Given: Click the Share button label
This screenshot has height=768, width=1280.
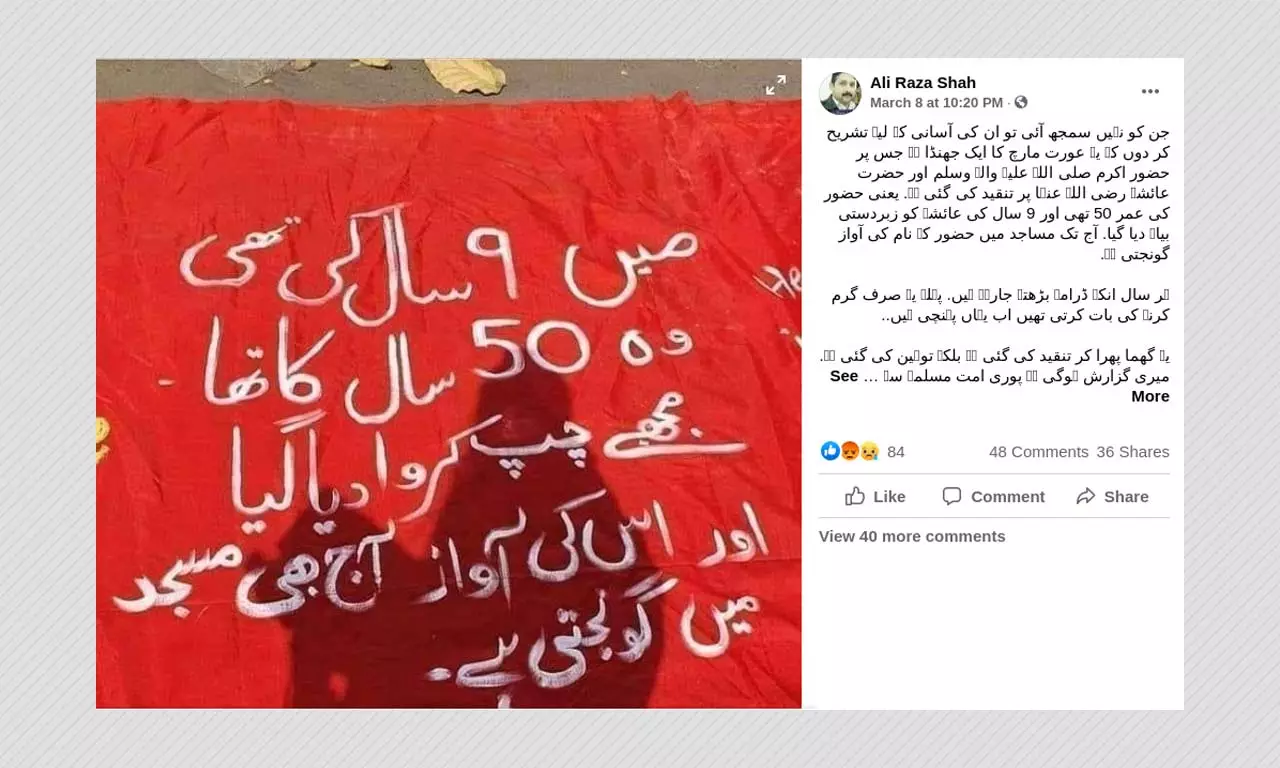Looking at the screenshot, I should pyautogui.click(x=1126, y=497).
